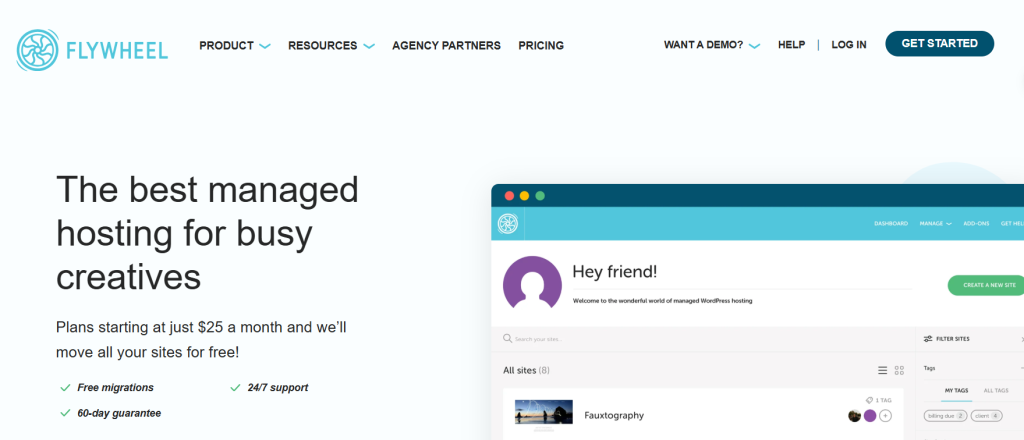This screenshot has width=1024, height=440.
Task: Click the purple user avatar beside Hey friend
Action: click(532, 282)
